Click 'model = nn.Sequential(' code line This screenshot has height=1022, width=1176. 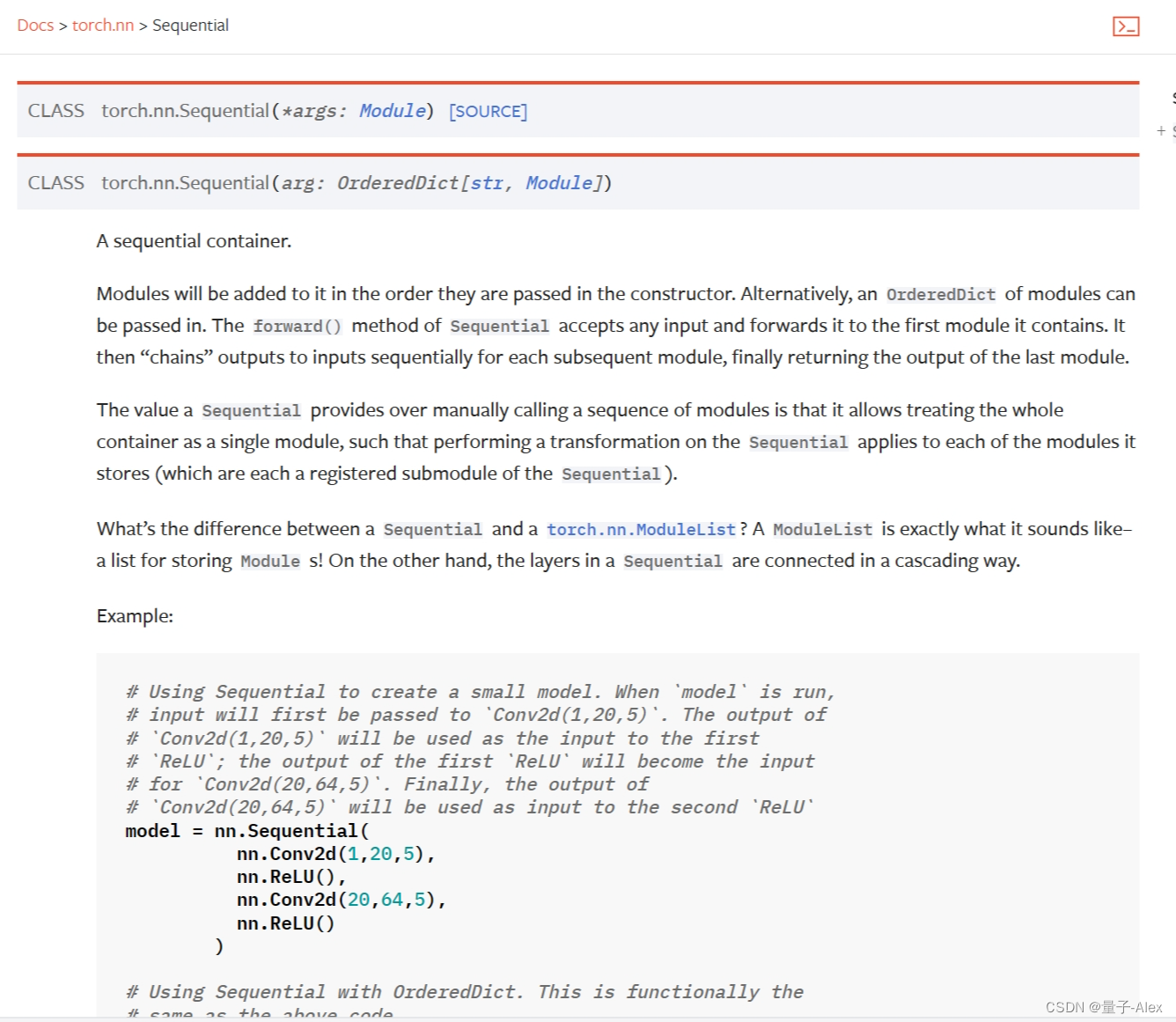247,831
